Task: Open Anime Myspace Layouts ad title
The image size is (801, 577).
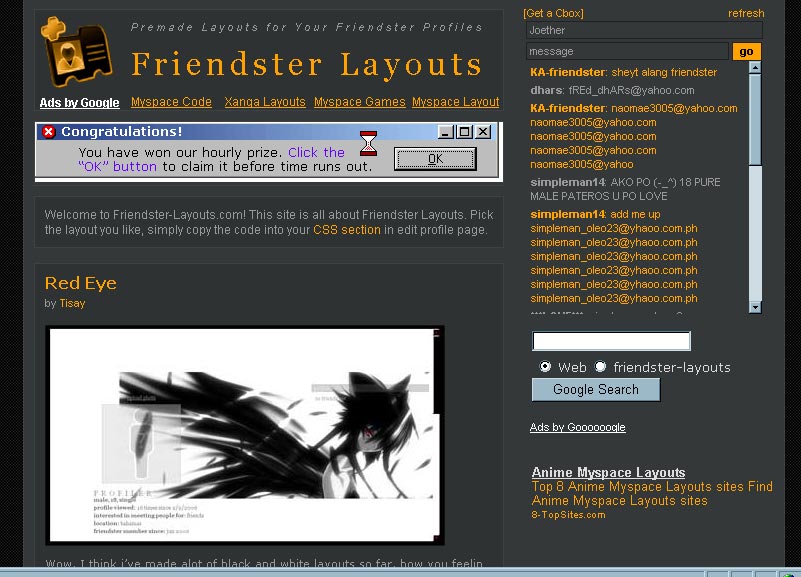Action: click(608, 472)
